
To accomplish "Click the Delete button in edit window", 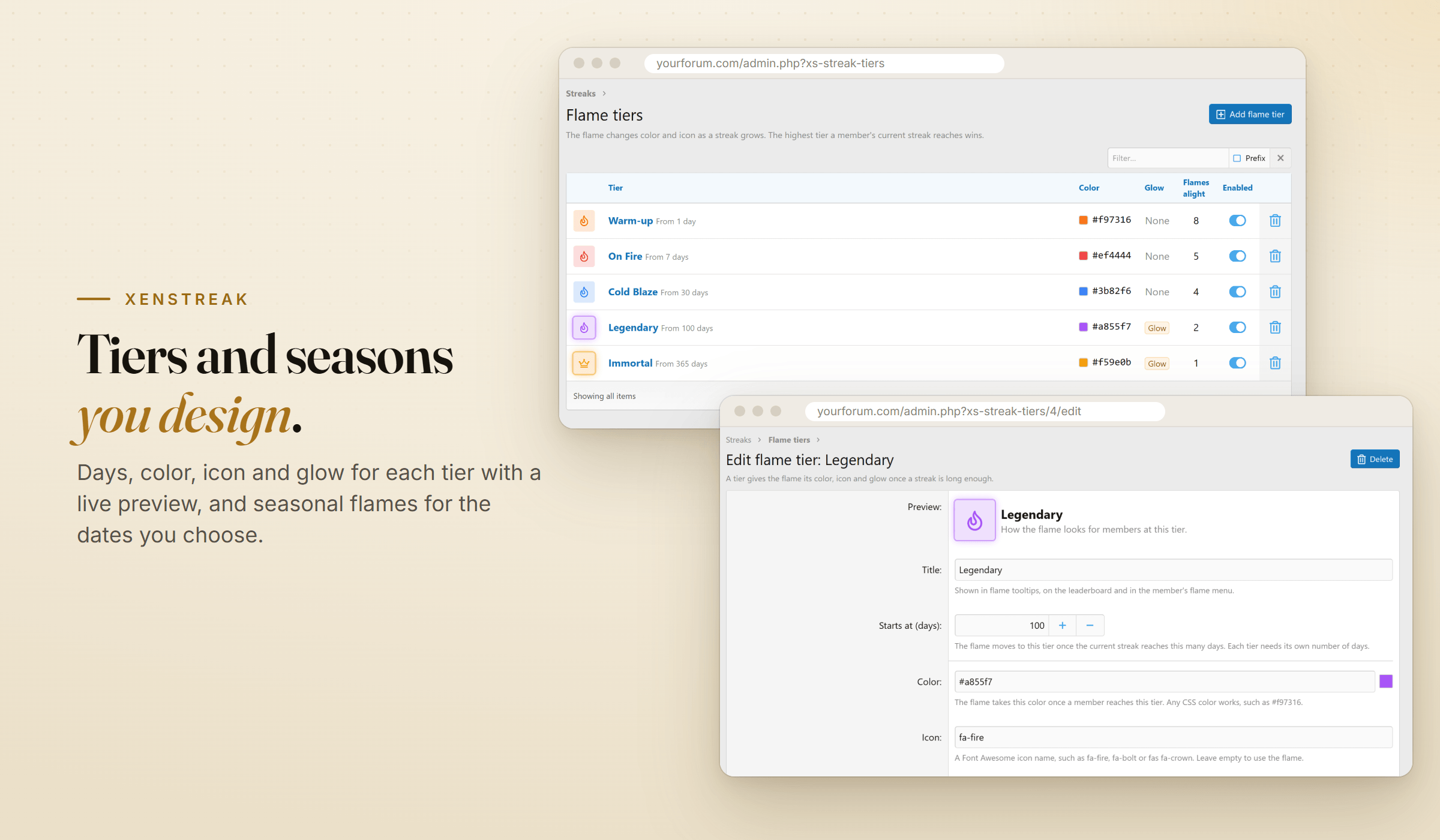I will (1375, 459).
